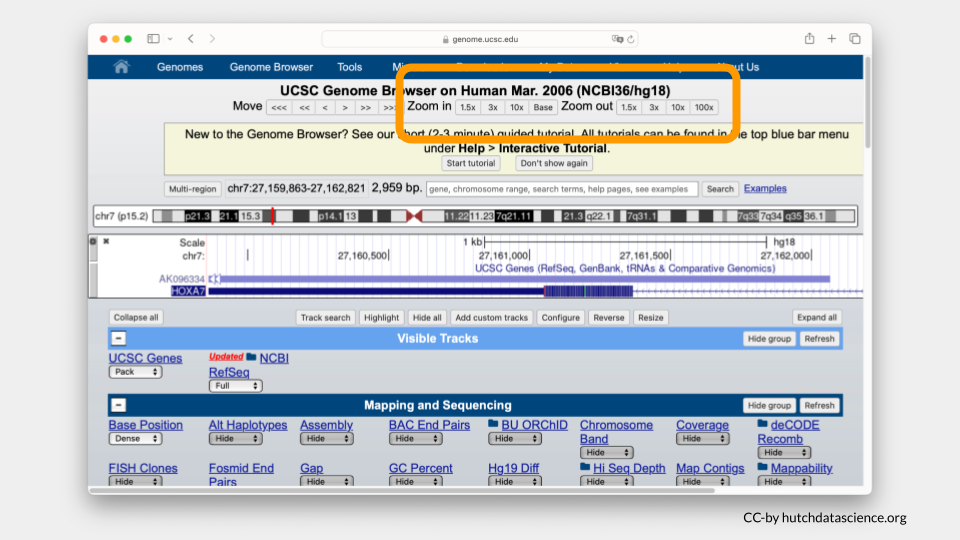
Task: Close the UCSC Genes track x icon
Action: pos(106,241)
